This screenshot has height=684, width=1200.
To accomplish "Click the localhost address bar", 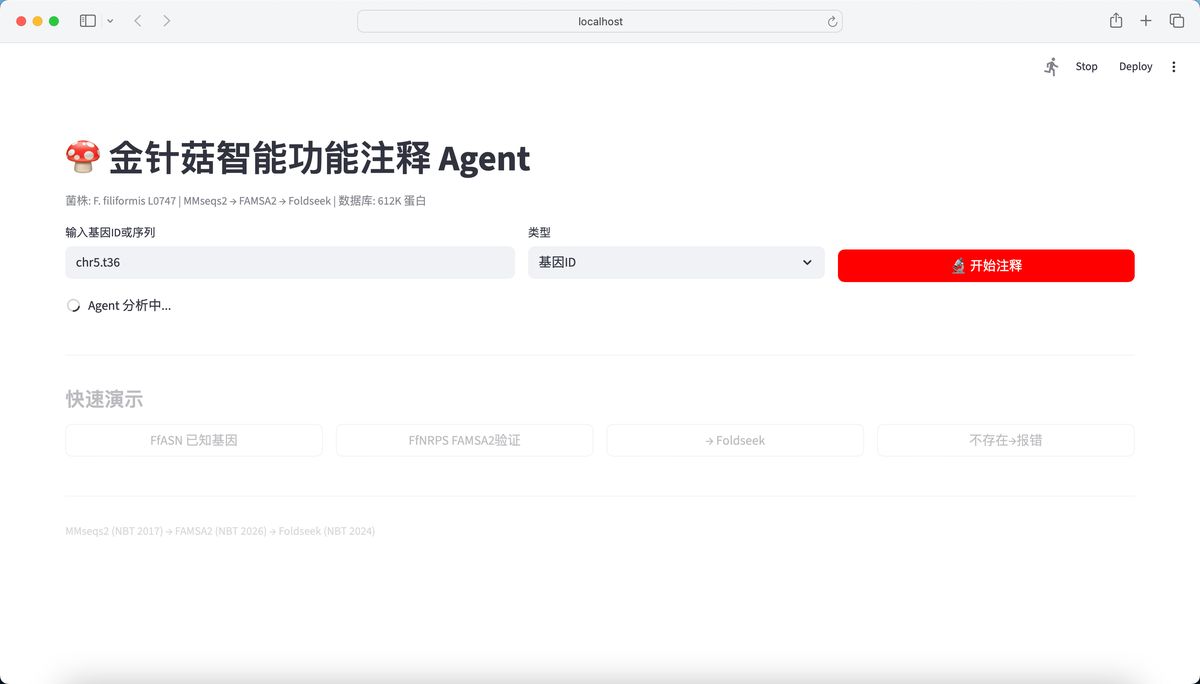I will (600, 21).
